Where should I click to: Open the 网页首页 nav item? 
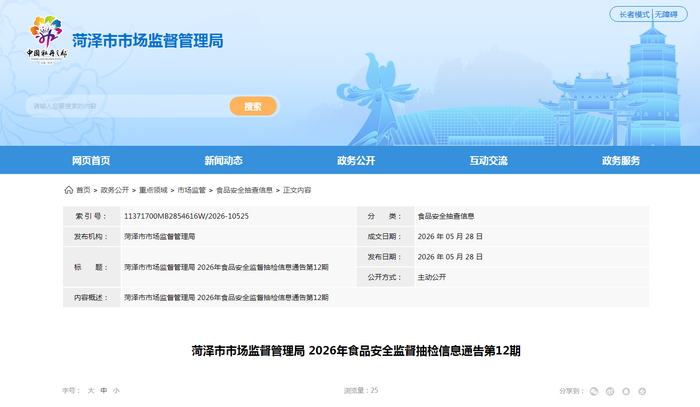pyautogui.click(x=91, y=161)
